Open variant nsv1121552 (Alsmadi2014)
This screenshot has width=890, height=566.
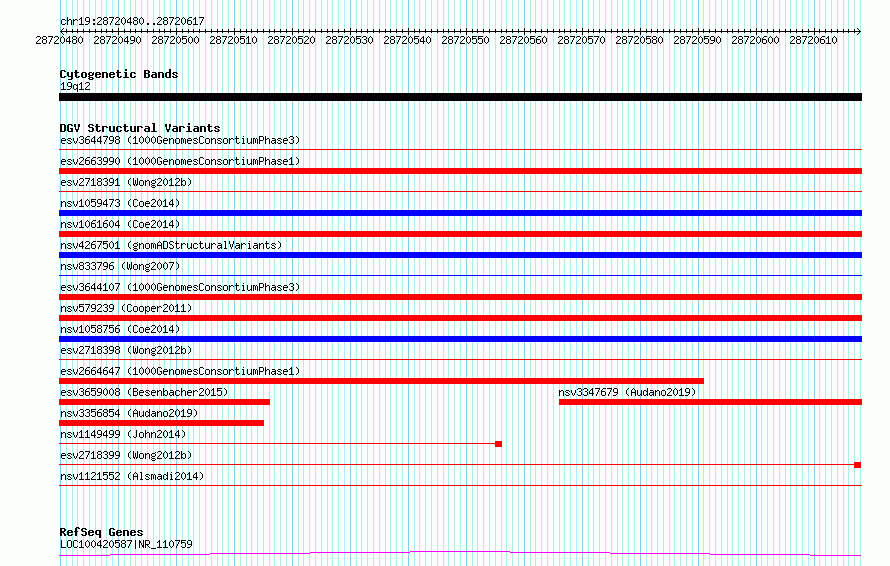132,476
